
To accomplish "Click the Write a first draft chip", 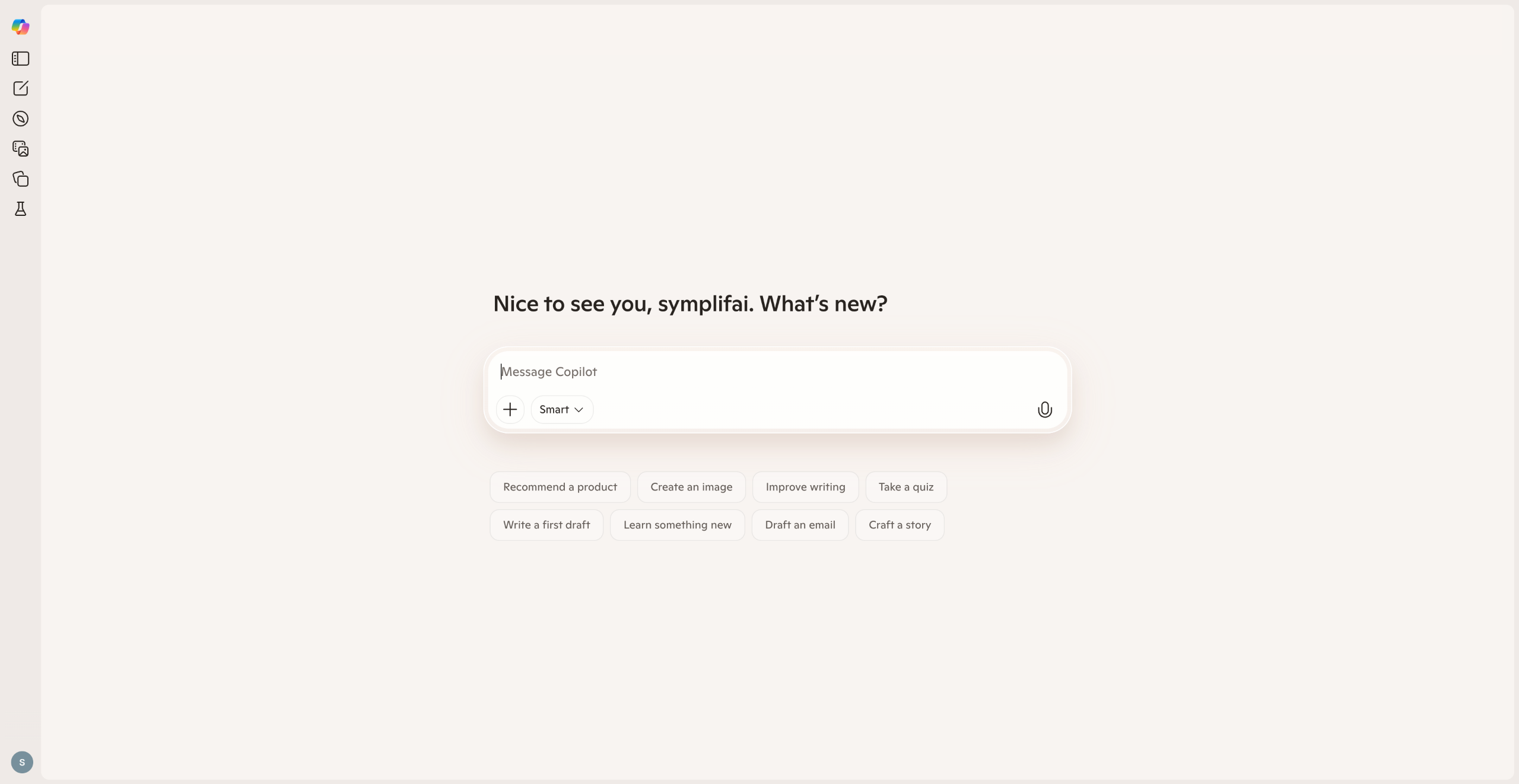I will 546,525.
